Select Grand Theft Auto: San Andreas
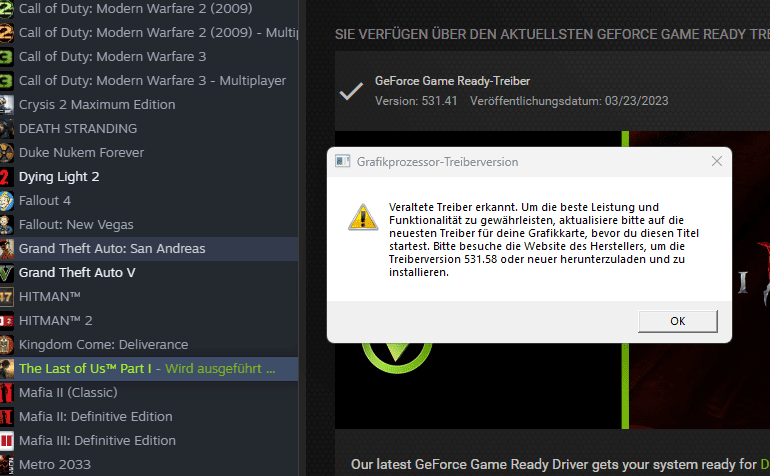The image size is (770, 476). click(149, 249)
